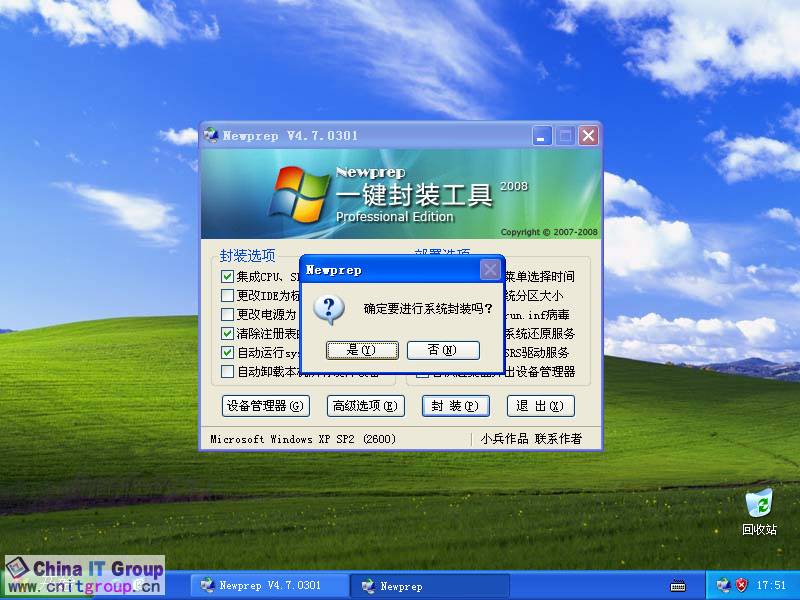This screenshot has height=600, width=800.
Task: Open the red shield security tray icon
Action: [x=742, y=585]
